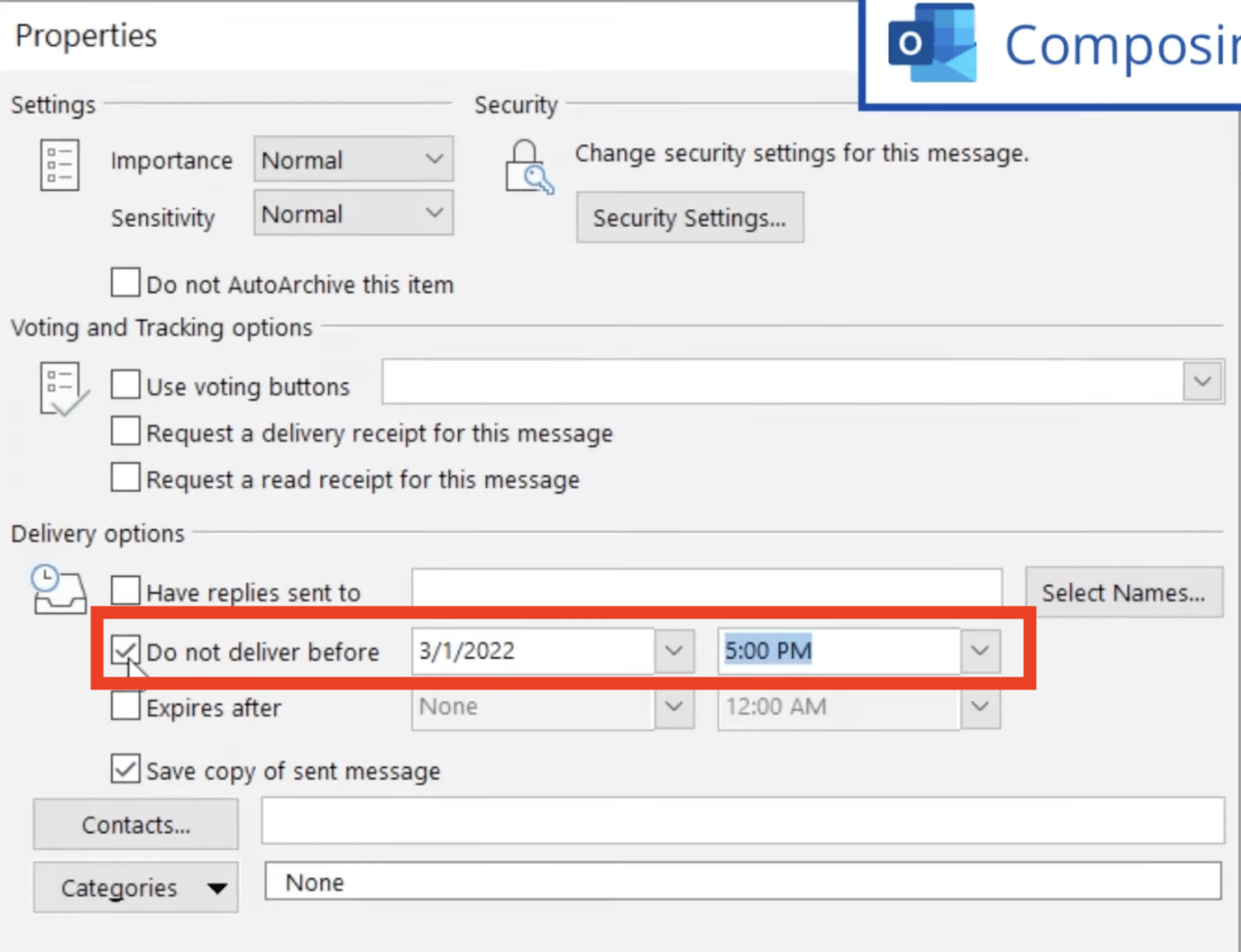Check Request a read receipt
This screenshot has width=1241, height=952.
coord(124,477)
